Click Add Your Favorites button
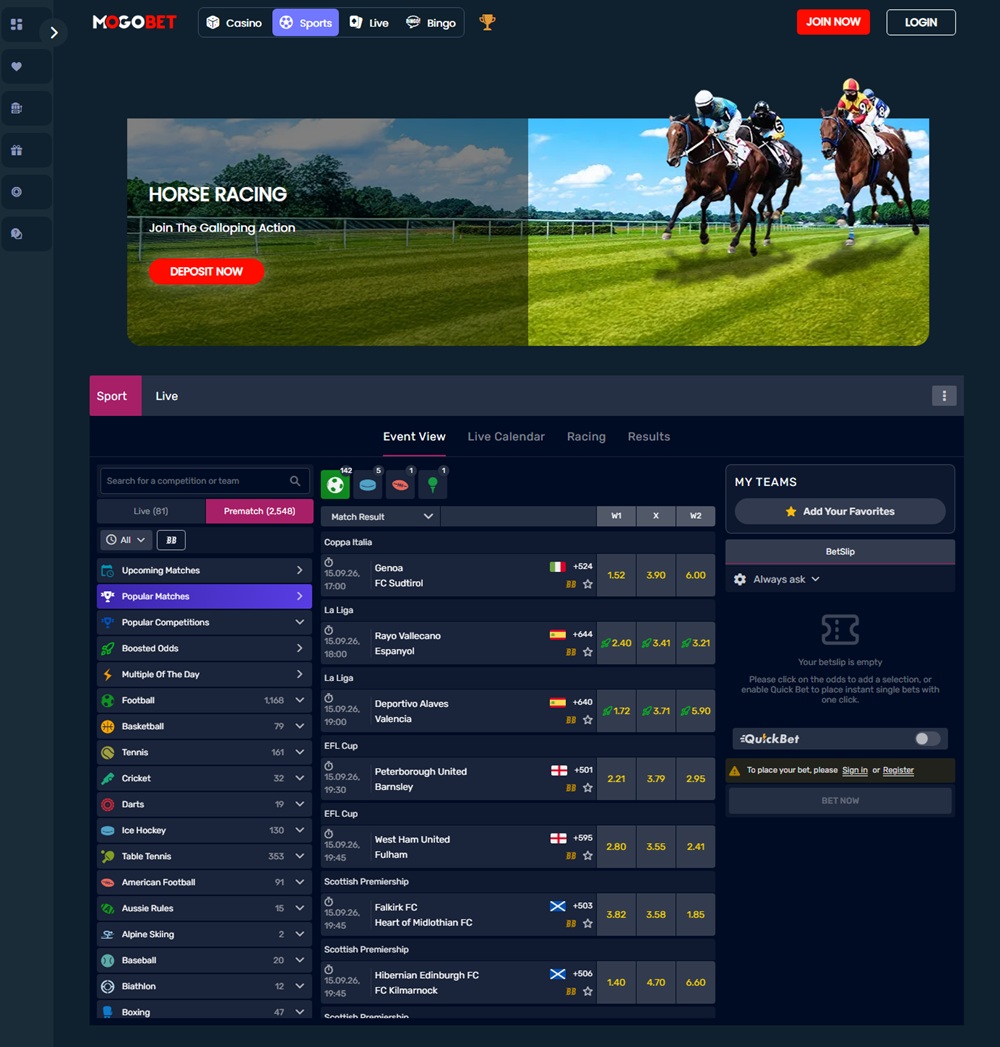The height and width of the screenshot is (1047, 1000). click(840, 511)
